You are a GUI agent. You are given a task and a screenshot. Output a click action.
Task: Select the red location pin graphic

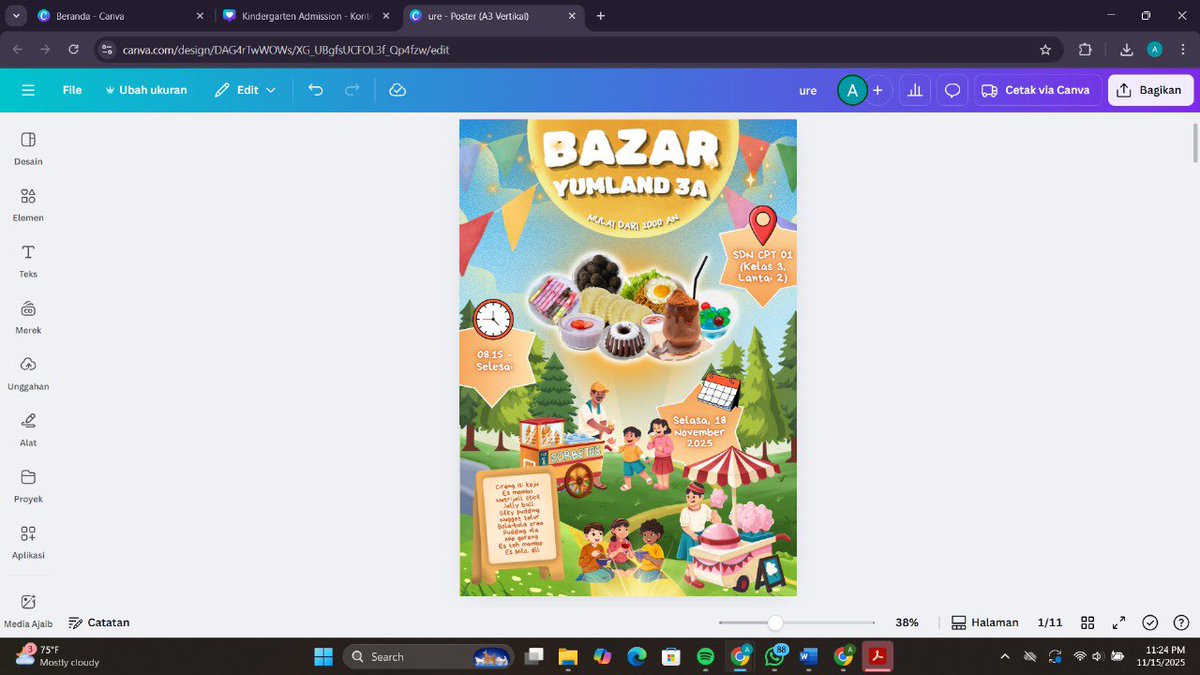tap(763, 225)
